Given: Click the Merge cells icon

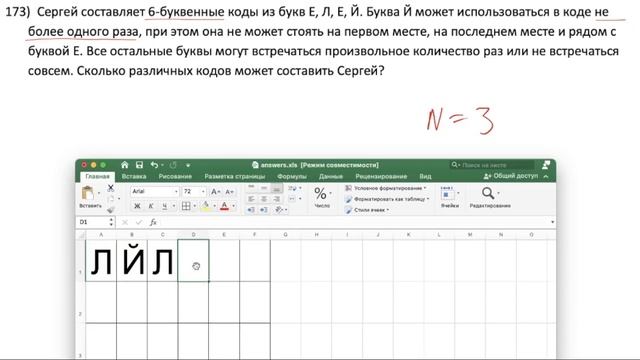Looking at the screenshot, I should point(292,199).
